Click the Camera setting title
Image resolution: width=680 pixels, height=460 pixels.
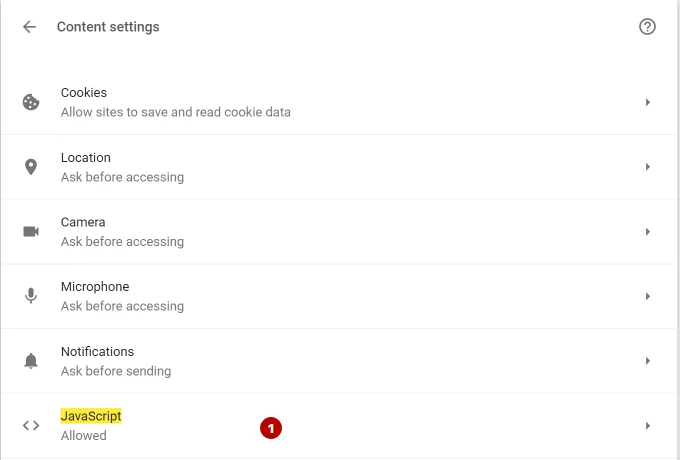(83, 222)
